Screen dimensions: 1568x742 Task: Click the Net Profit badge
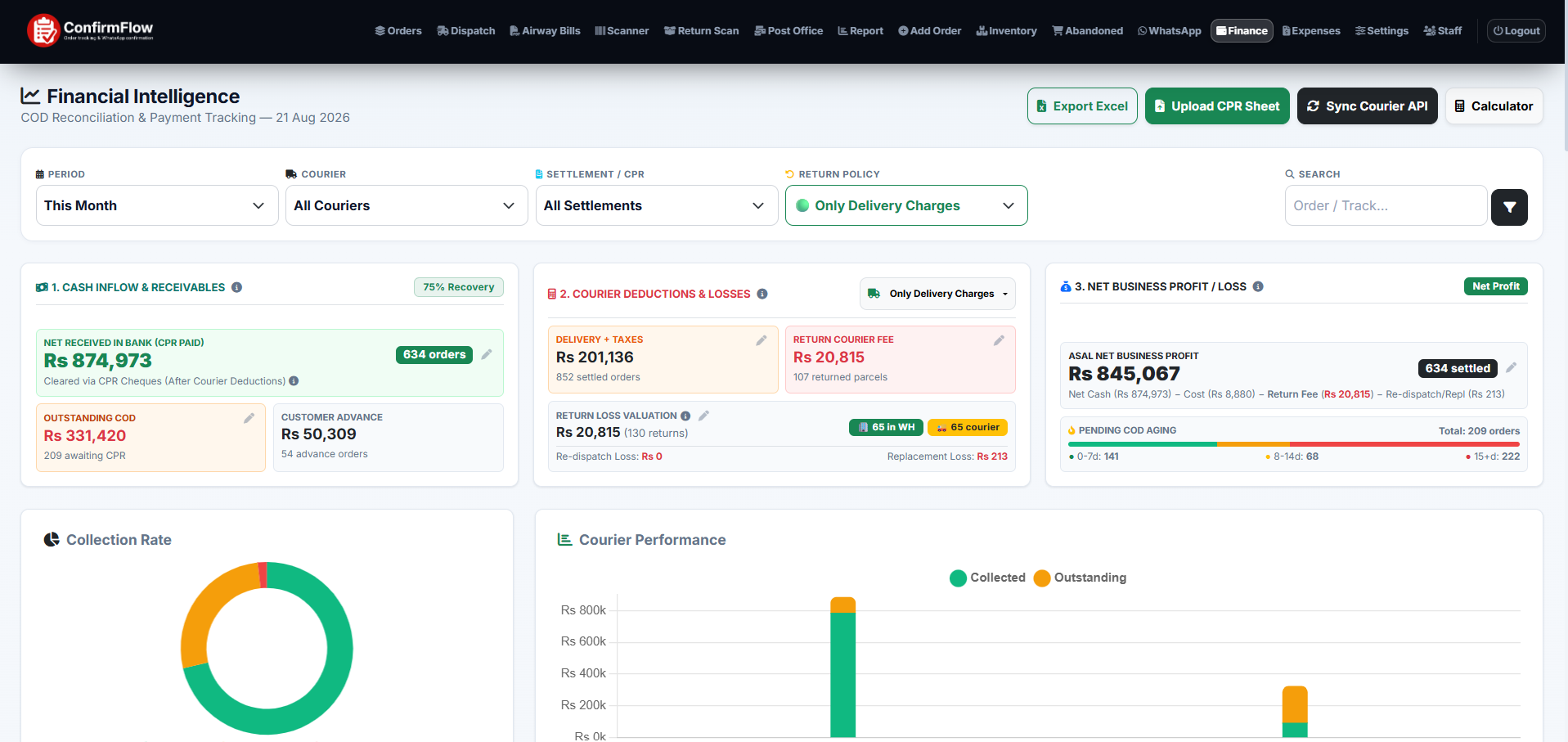[1495, 286]
